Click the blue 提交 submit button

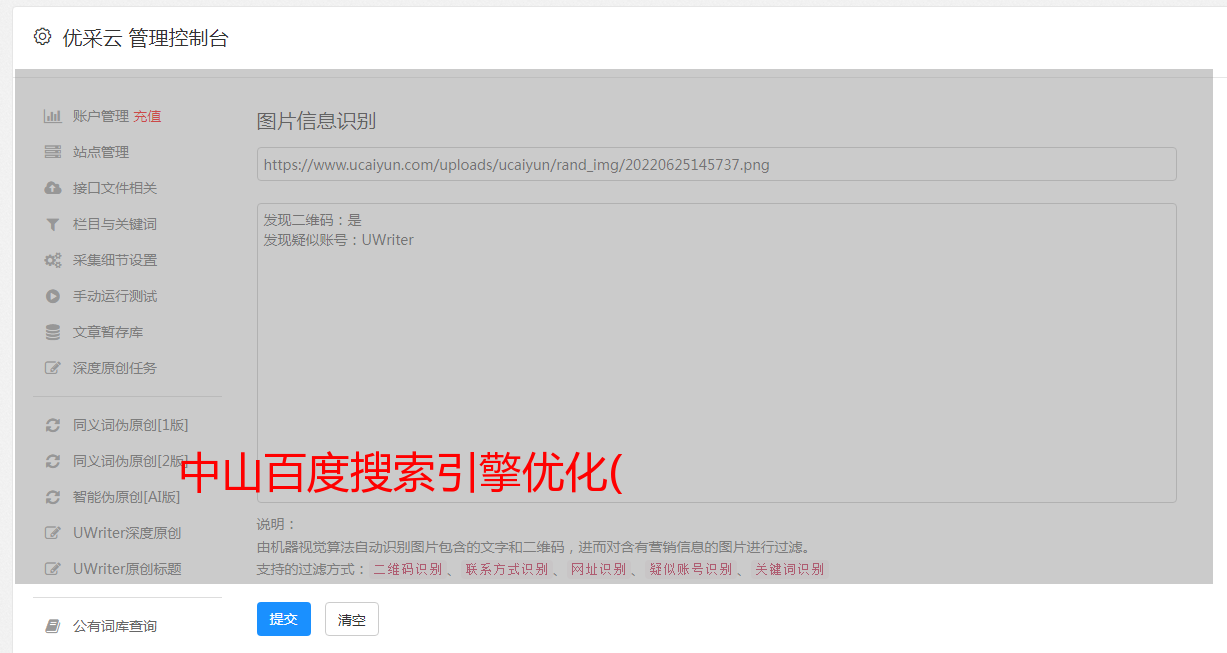tap(284, 619)
